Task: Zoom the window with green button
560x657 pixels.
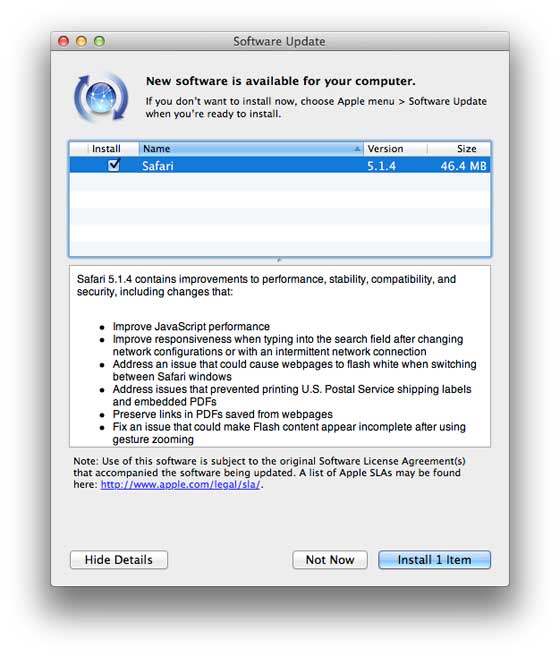Action: [x=99, y=41]
